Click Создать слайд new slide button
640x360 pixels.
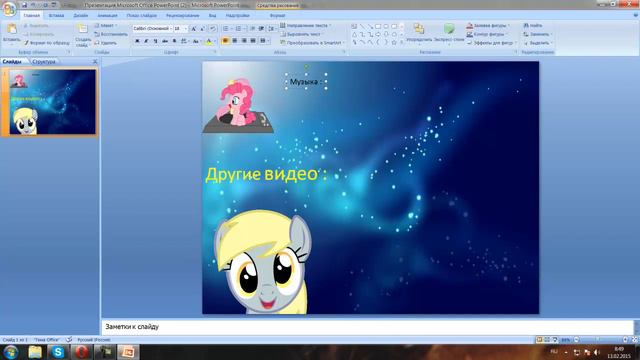click(x=83, y=36)
